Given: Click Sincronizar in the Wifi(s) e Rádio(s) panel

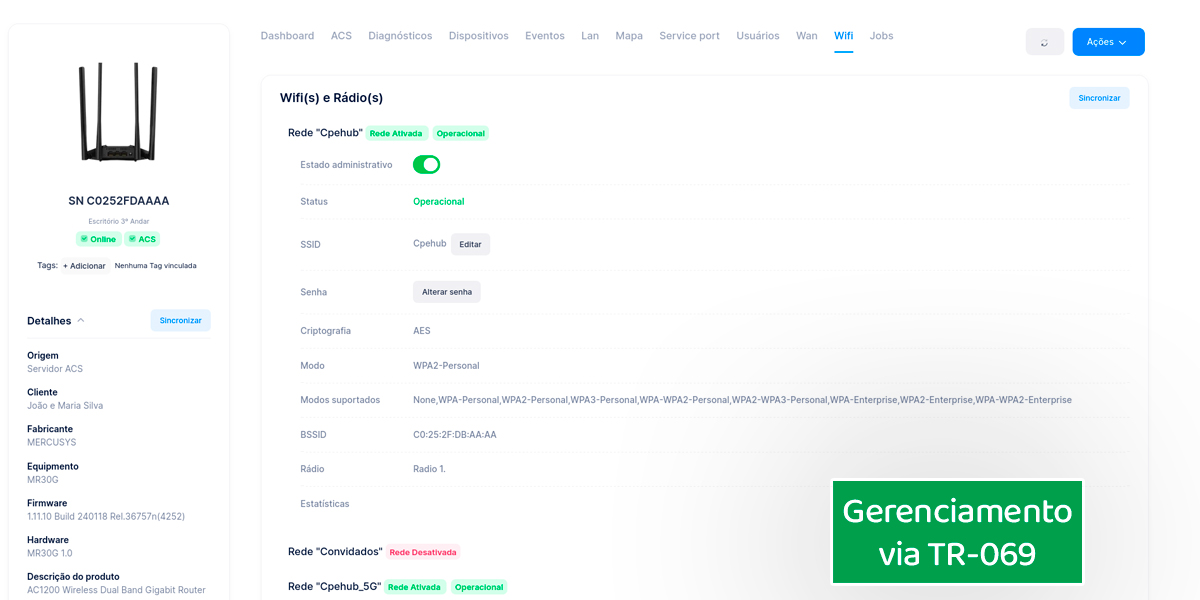Looking at the screenshot, I should point(1099,98).
